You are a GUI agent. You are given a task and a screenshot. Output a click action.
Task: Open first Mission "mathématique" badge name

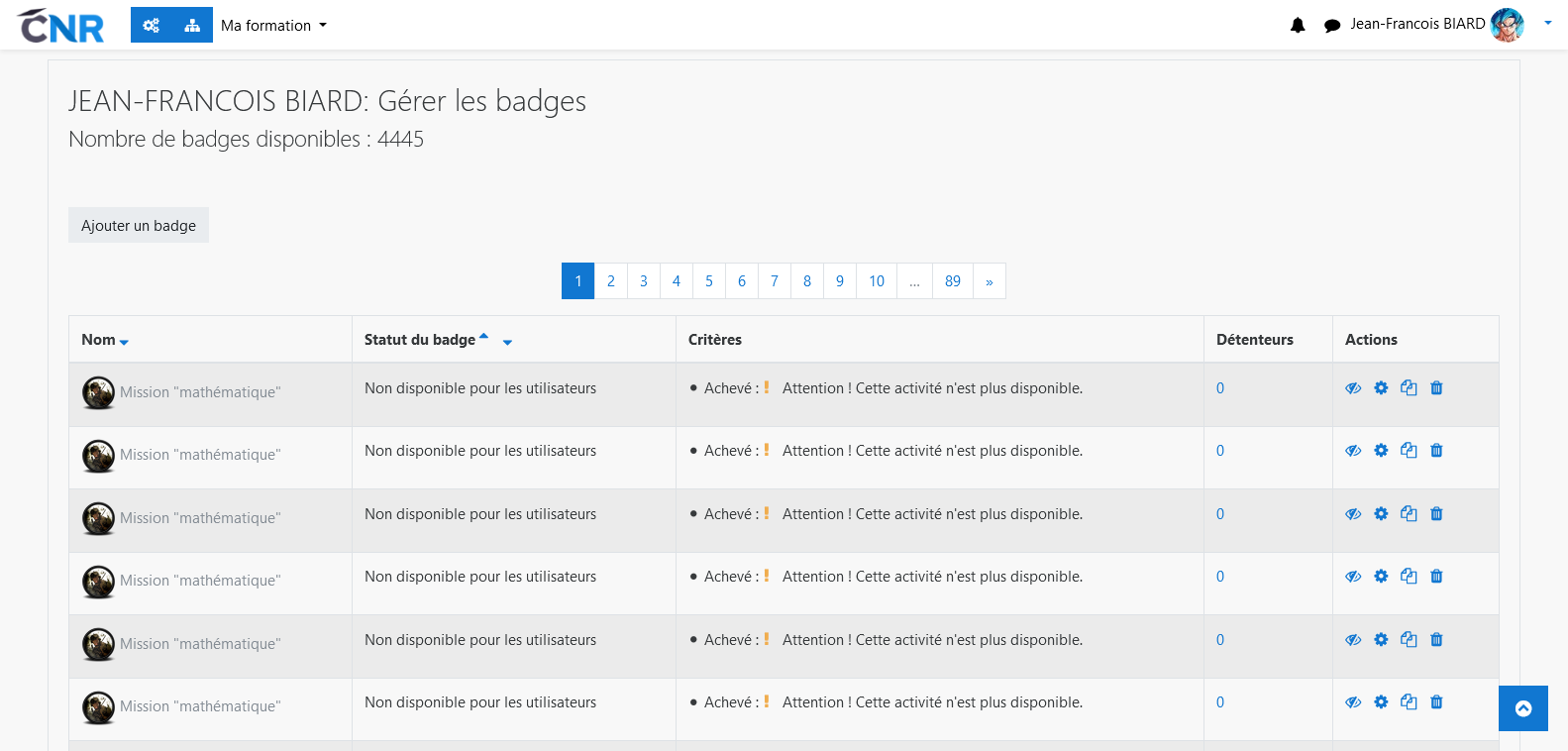click(200, 392)
